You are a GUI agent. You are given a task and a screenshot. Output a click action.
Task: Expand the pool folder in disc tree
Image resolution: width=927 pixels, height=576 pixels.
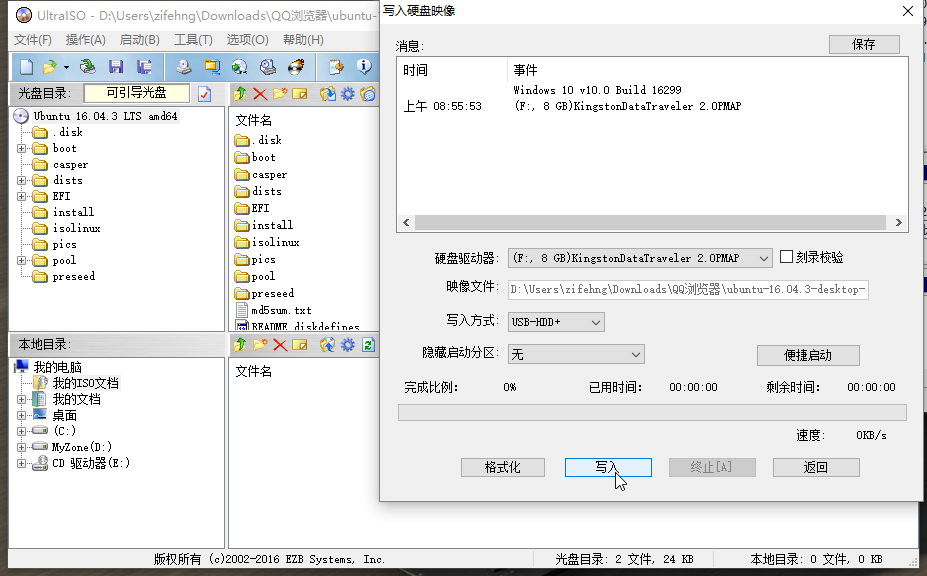pos(21,260)
